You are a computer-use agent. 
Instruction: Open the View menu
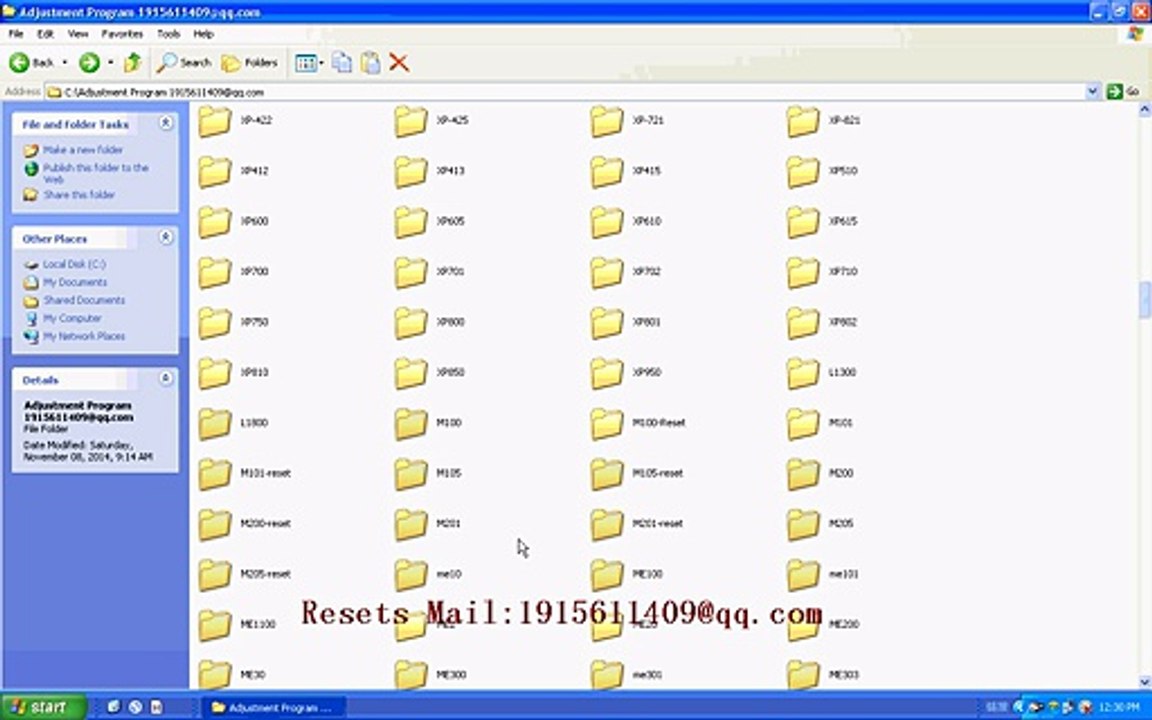pos(78,34)
